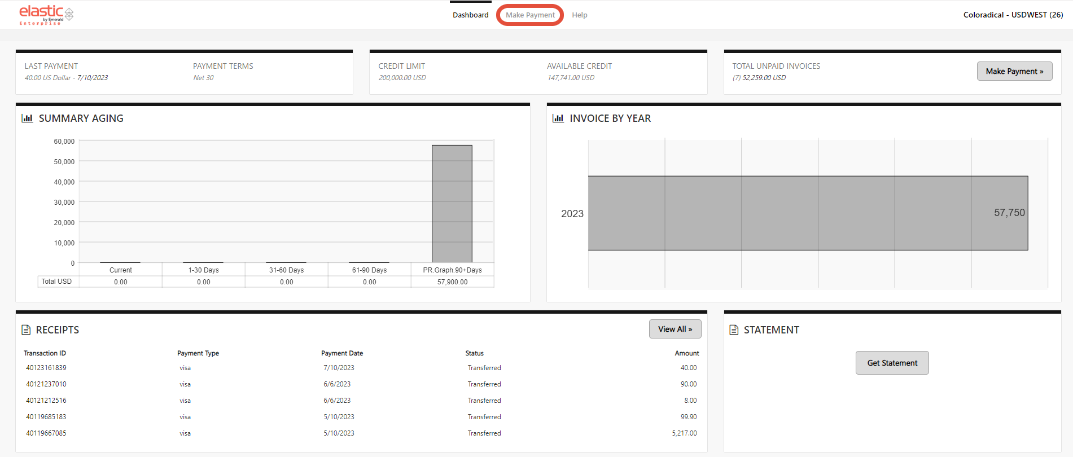View all receipts with View All button
The width and height of the screenshot is (1073, 457).
tap(675, 329)
